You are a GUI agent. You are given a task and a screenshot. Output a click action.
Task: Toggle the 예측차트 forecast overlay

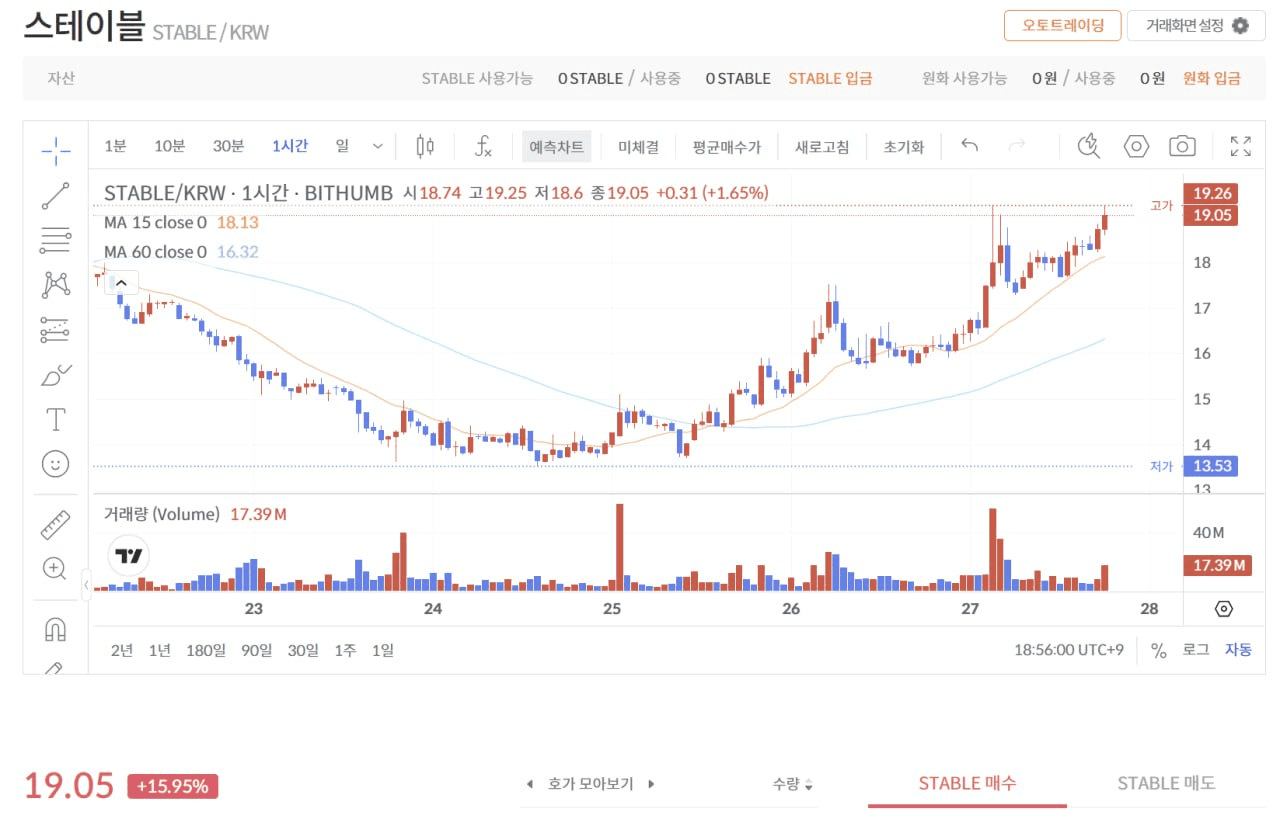556,145
